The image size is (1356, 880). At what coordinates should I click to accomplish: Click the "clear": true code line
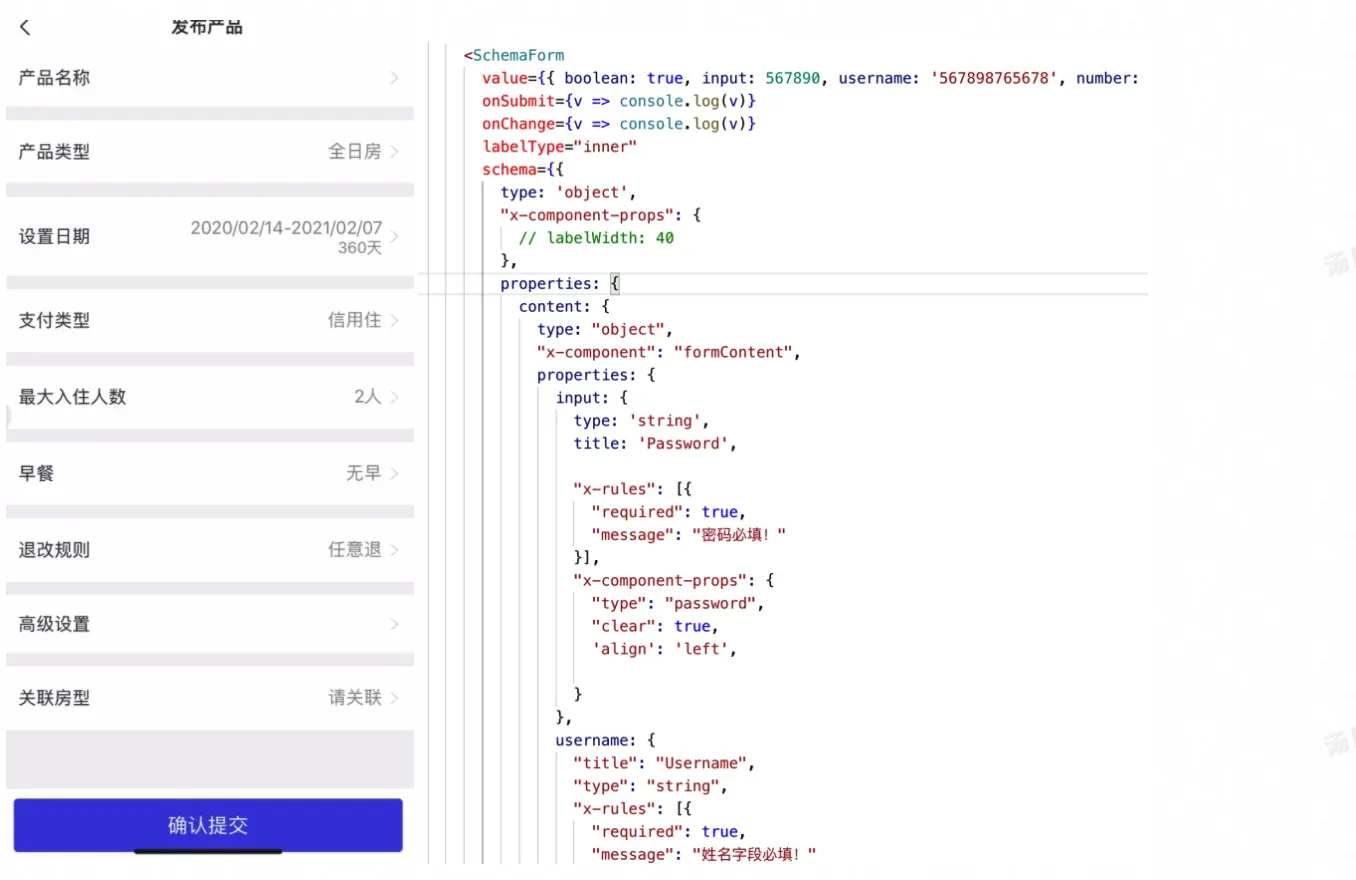[655, 626]
